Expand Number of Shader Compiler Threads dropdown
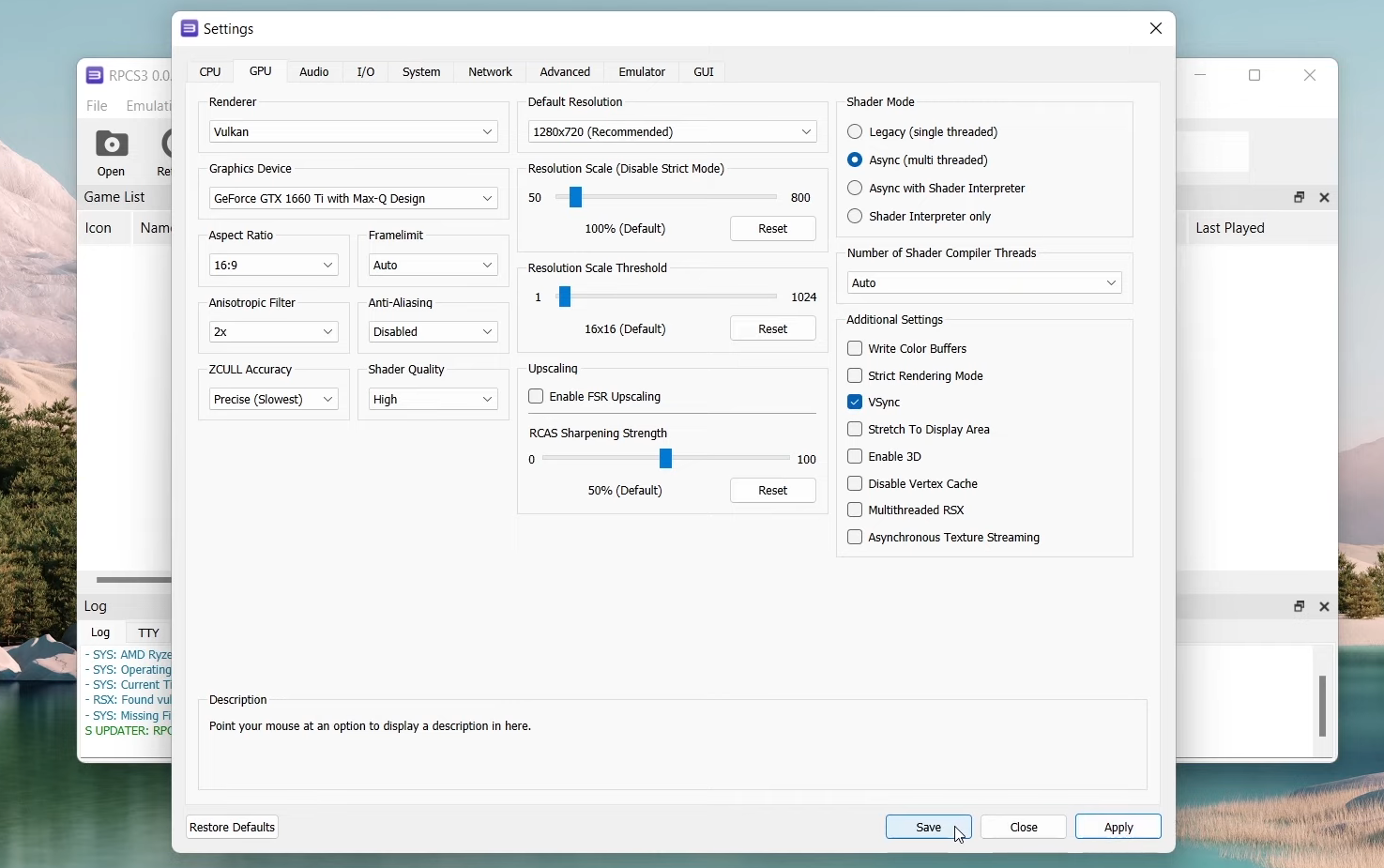The image size is (1384, 868). coord(985,283)
